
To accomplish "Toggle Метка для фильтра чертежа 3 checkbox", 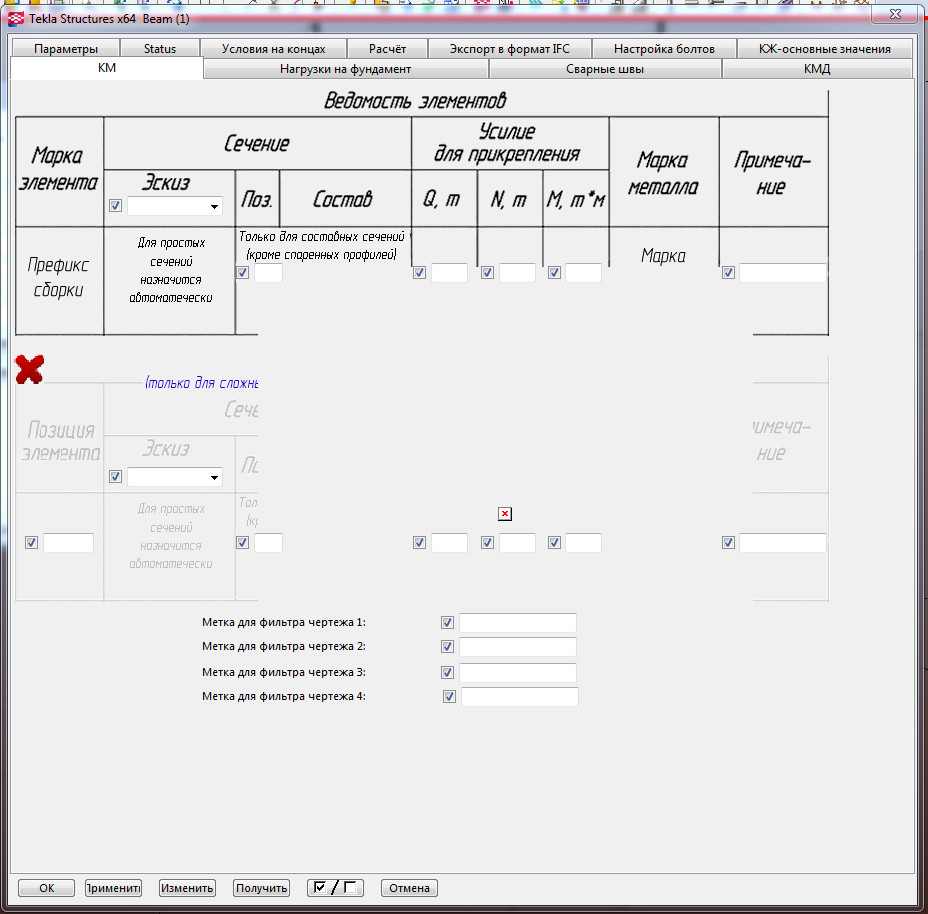I will pos(447,673).
